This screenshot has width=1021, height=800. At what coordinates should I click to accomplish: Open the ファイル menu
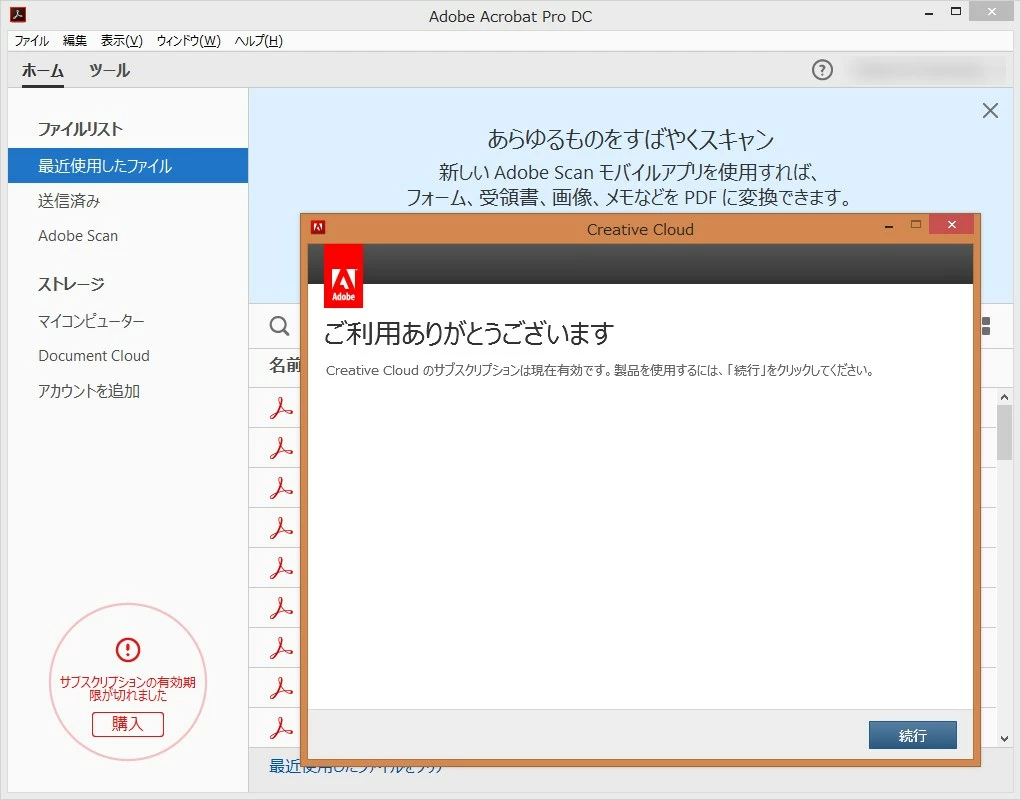(31, 41)
